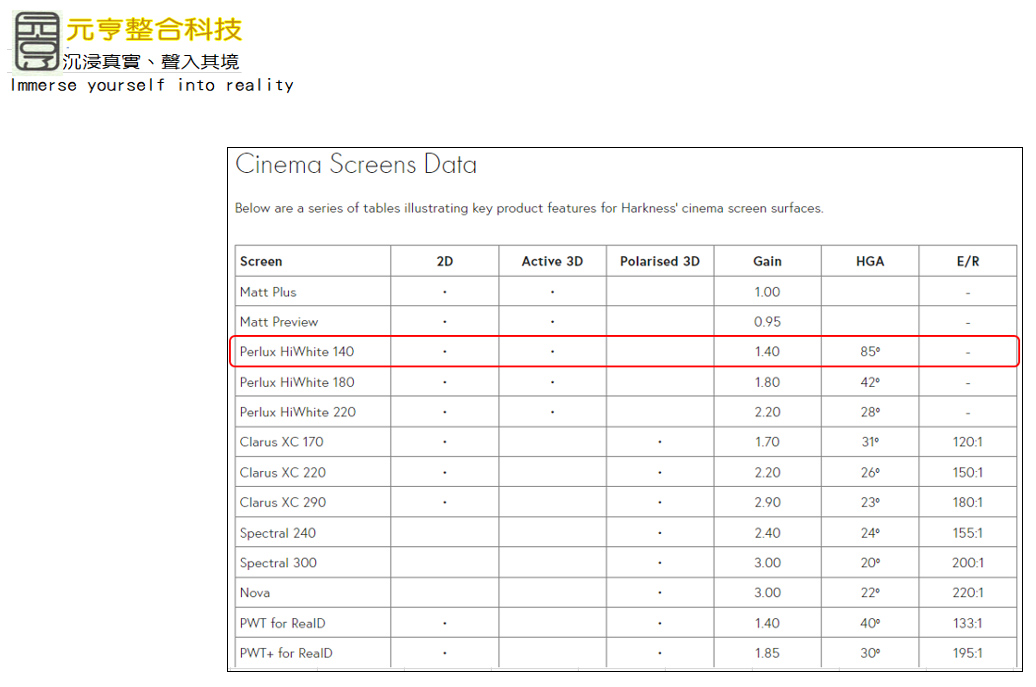Select the 'Perlux HiWhite 180' row name
Screen dimensions: 1036x687
(x=297, y=382)
